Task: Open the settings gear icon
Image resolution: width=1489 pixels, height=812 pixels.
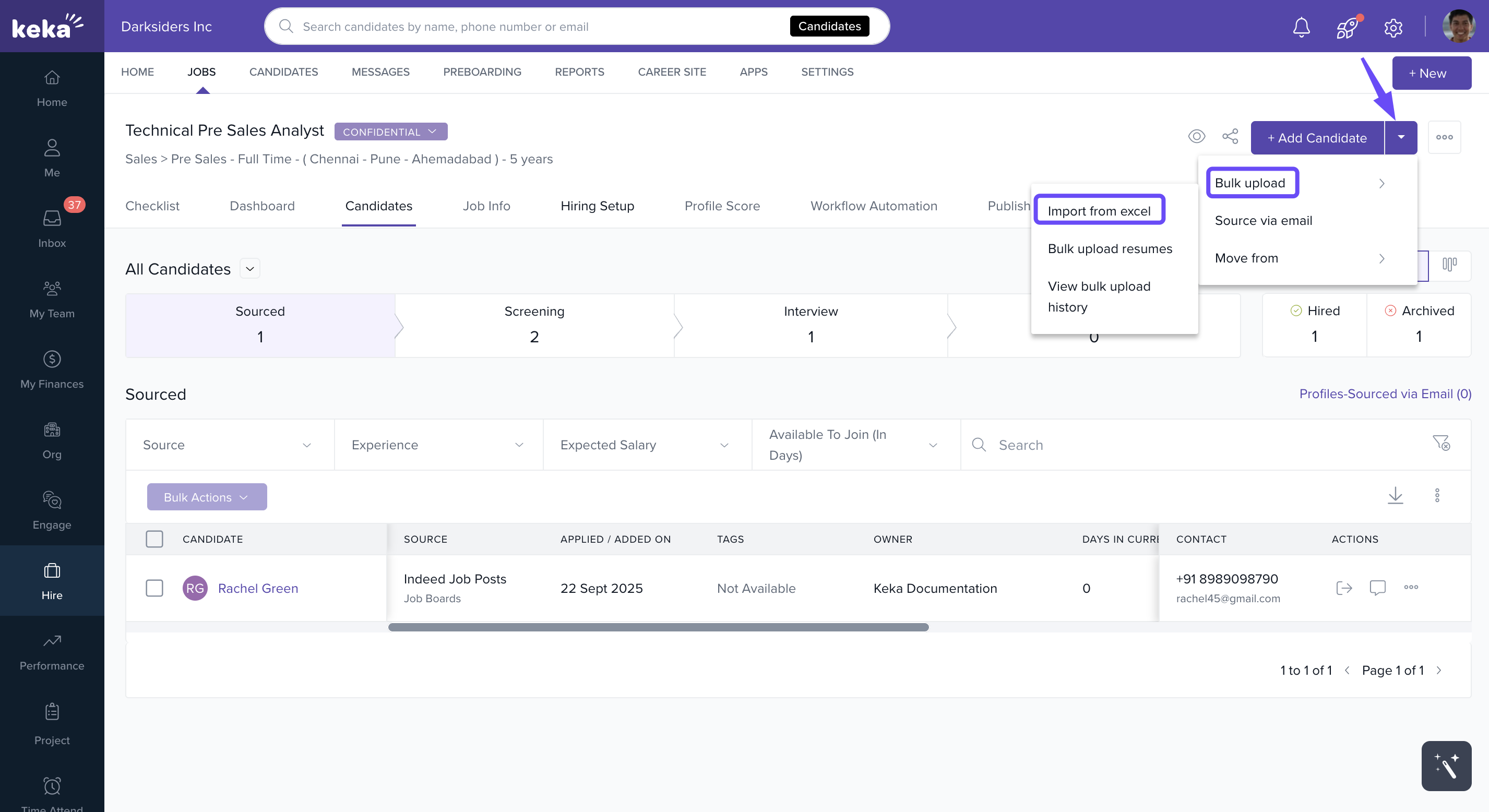Action: pos(1393,27)
